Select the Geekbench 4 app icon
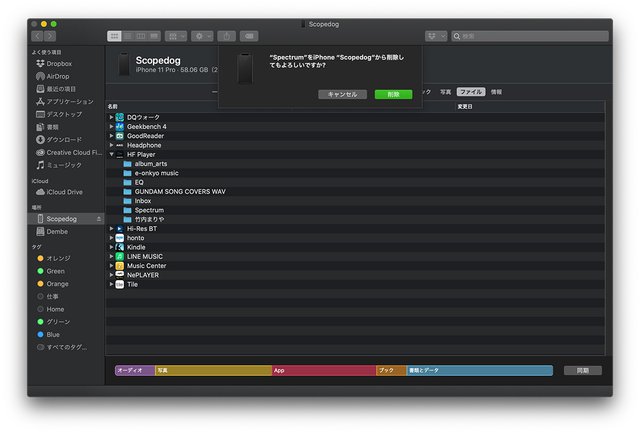 pyautogui.click(x=119, y=127)
